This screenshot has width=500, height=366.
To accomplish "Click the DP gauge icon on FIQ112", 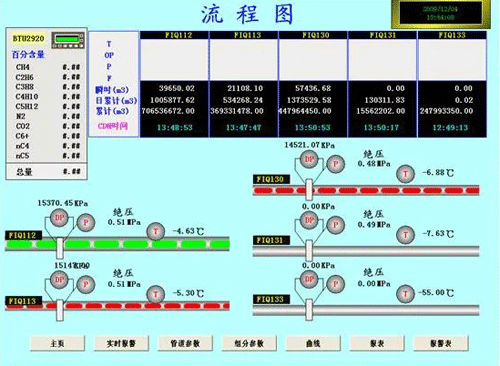I will pyautogui.click(x=59, y=218).
